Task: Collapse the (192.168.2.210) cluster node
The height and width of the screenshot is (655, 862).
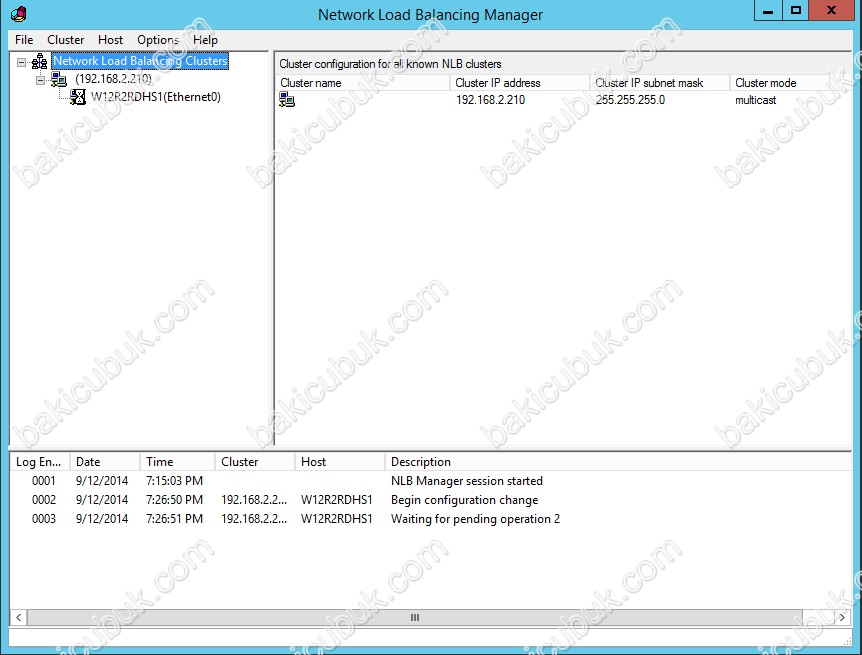Action: click(41, 80)
